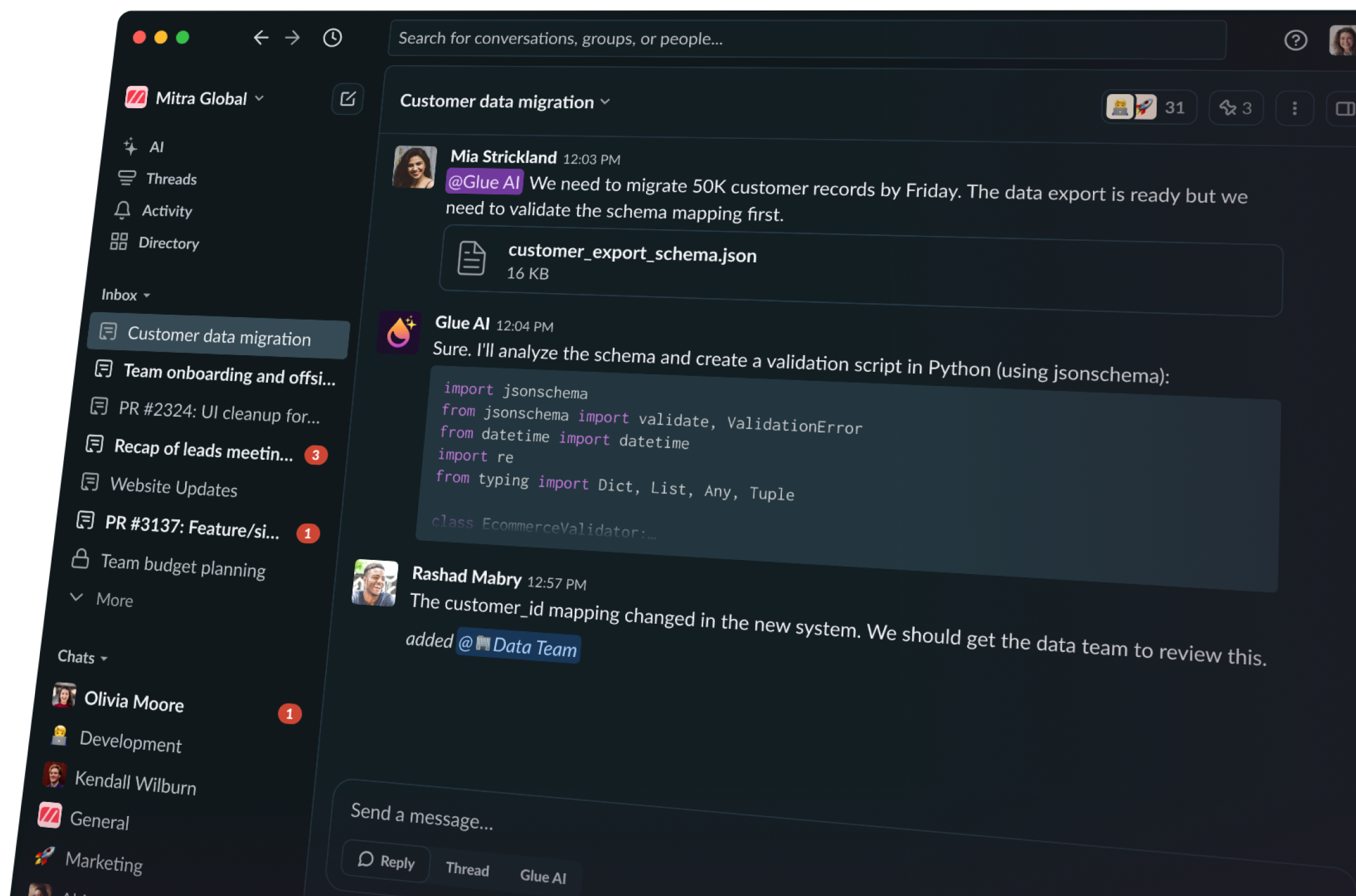
Task: Open the Threads sidebar item
Action: point(171,179)
